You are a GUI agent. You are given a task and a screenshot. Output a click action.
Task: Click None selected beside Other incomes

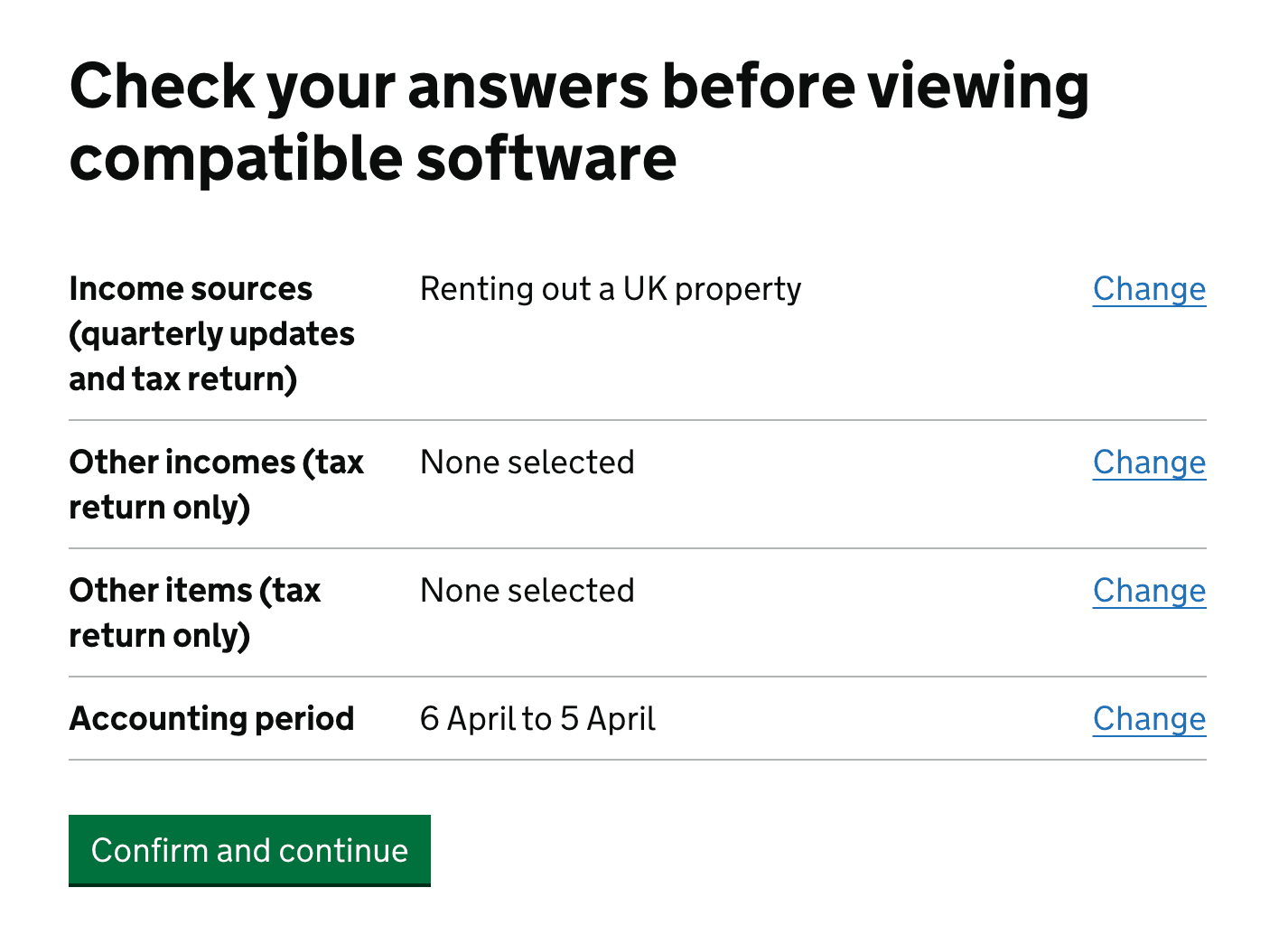pyautogui.click(x=527, y=462)
